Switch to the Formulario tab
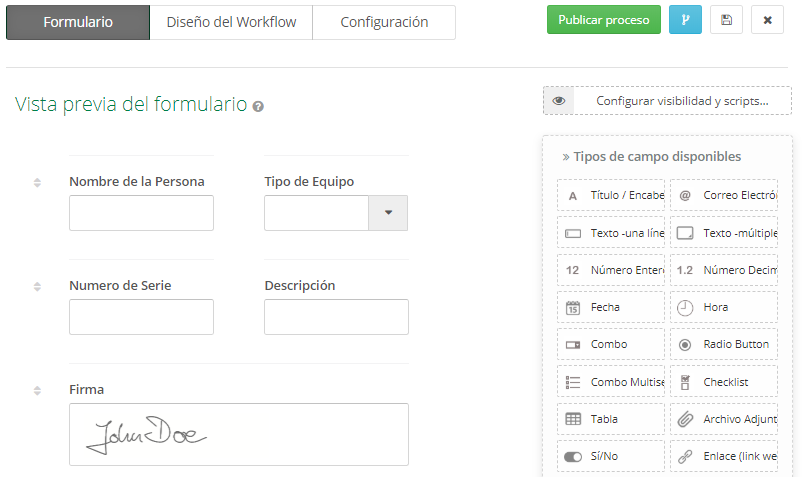This screenshot has width=803, height=477. tap(78, 22)
